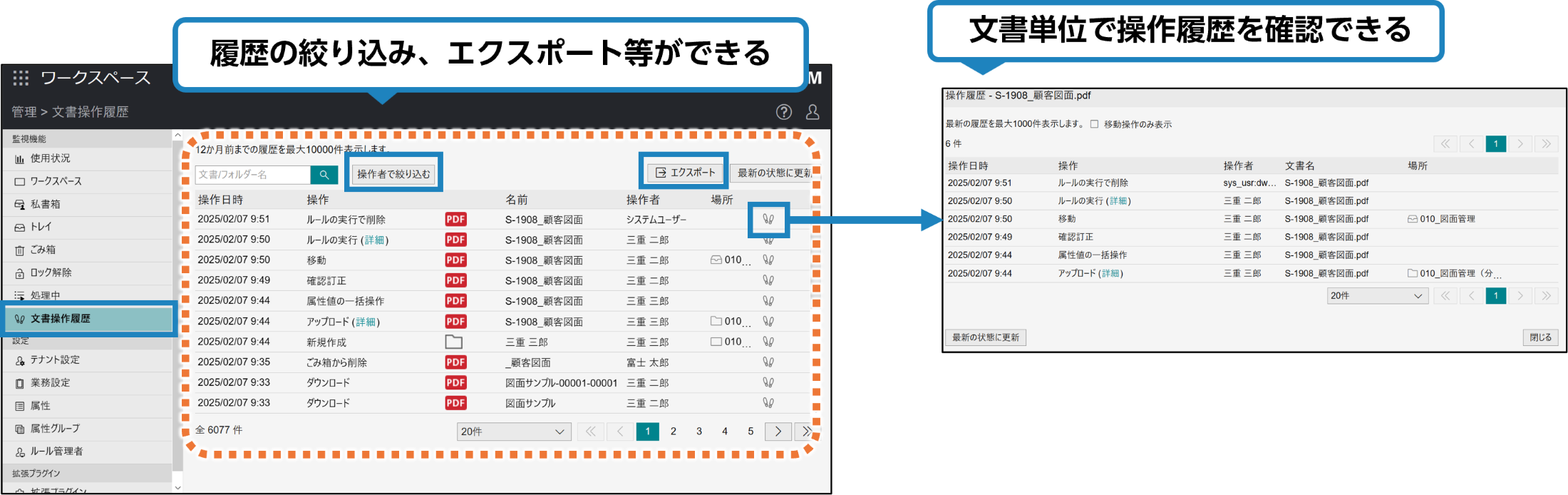
Task: Click next page arrow beside the 6 件 count
Action: tap(1520, 144)
